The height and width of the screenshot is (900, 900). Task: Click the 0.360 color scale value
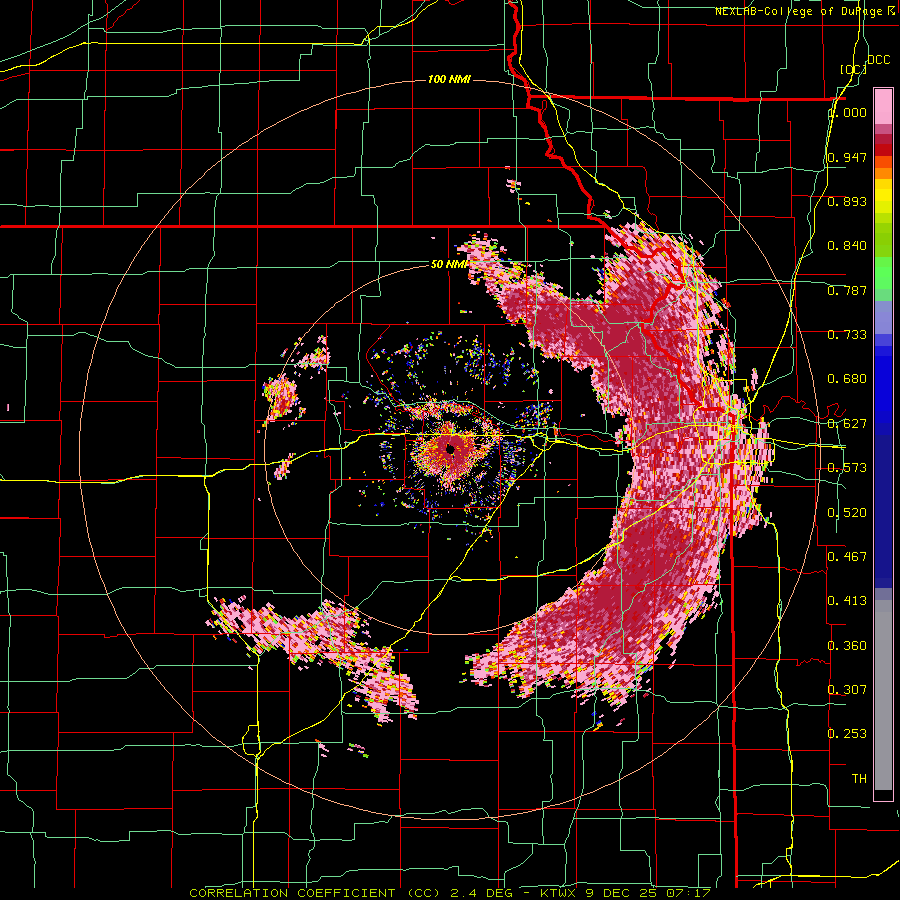click(x=847, y=645)
